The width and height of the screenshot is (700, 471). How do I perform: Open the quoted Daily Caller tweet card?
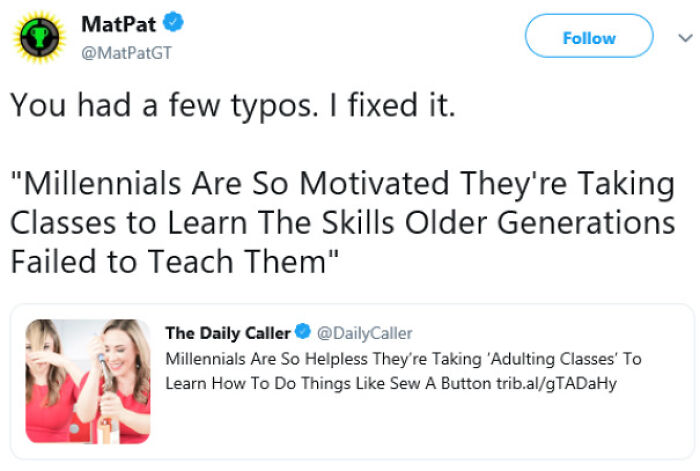352,381
